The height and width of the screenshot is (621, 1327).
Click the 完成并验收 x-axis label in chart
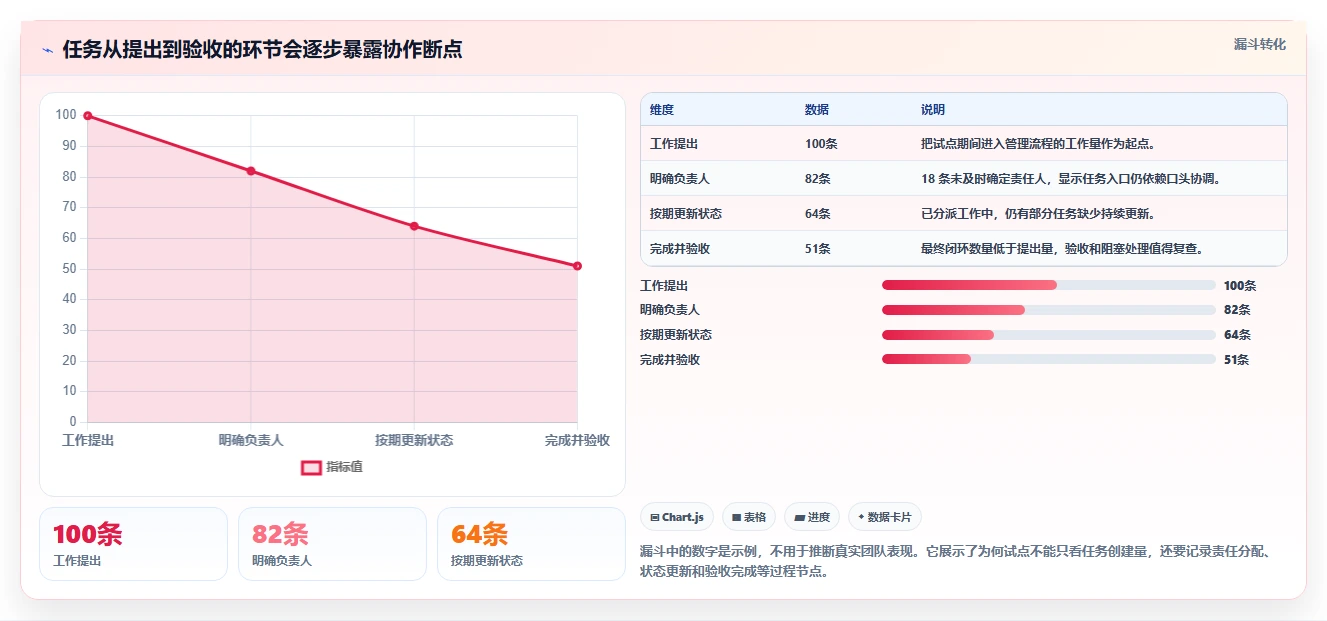coord(577,440)
